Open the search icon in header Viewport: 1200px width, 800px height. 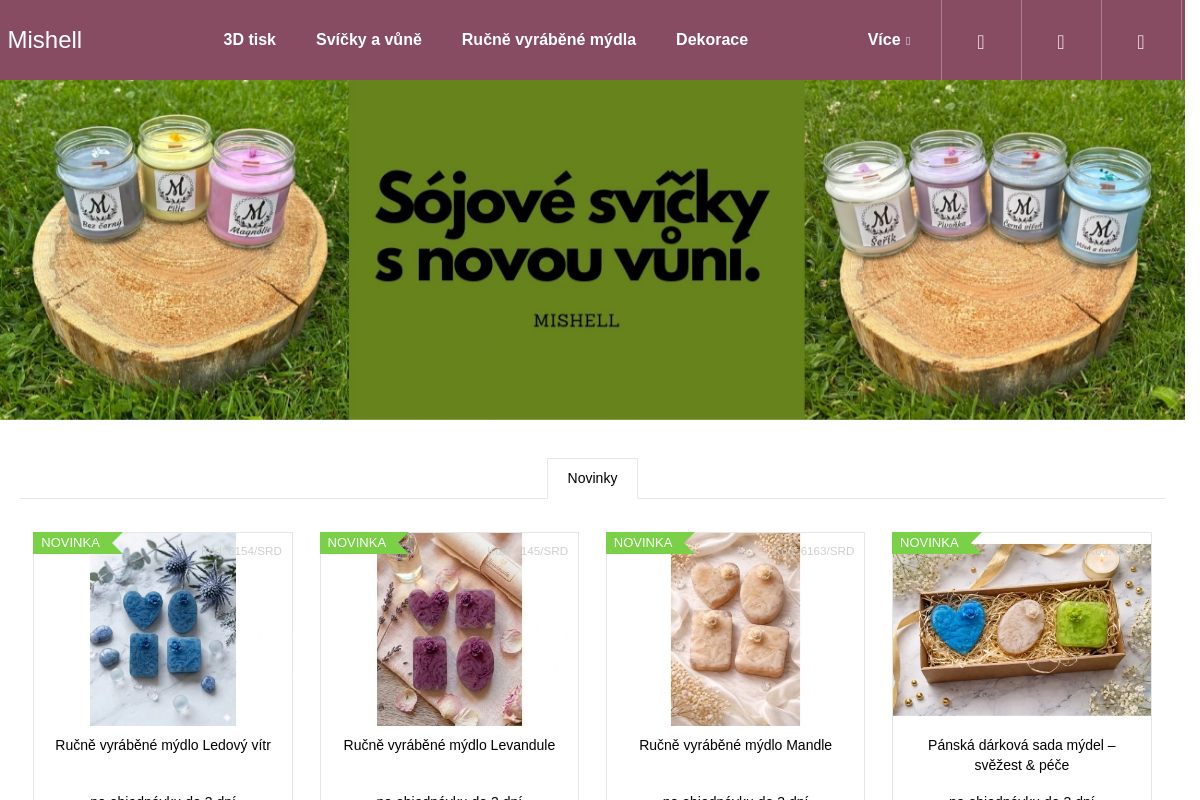981,40
